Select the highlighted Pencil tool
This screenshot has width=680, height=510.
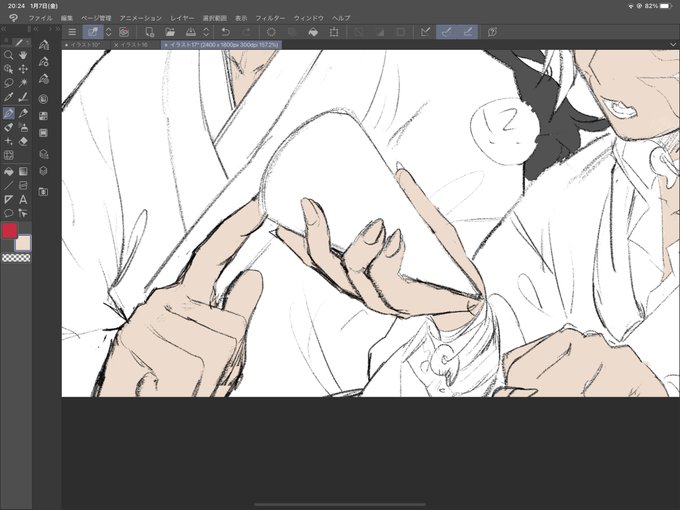tap(8, 113)
